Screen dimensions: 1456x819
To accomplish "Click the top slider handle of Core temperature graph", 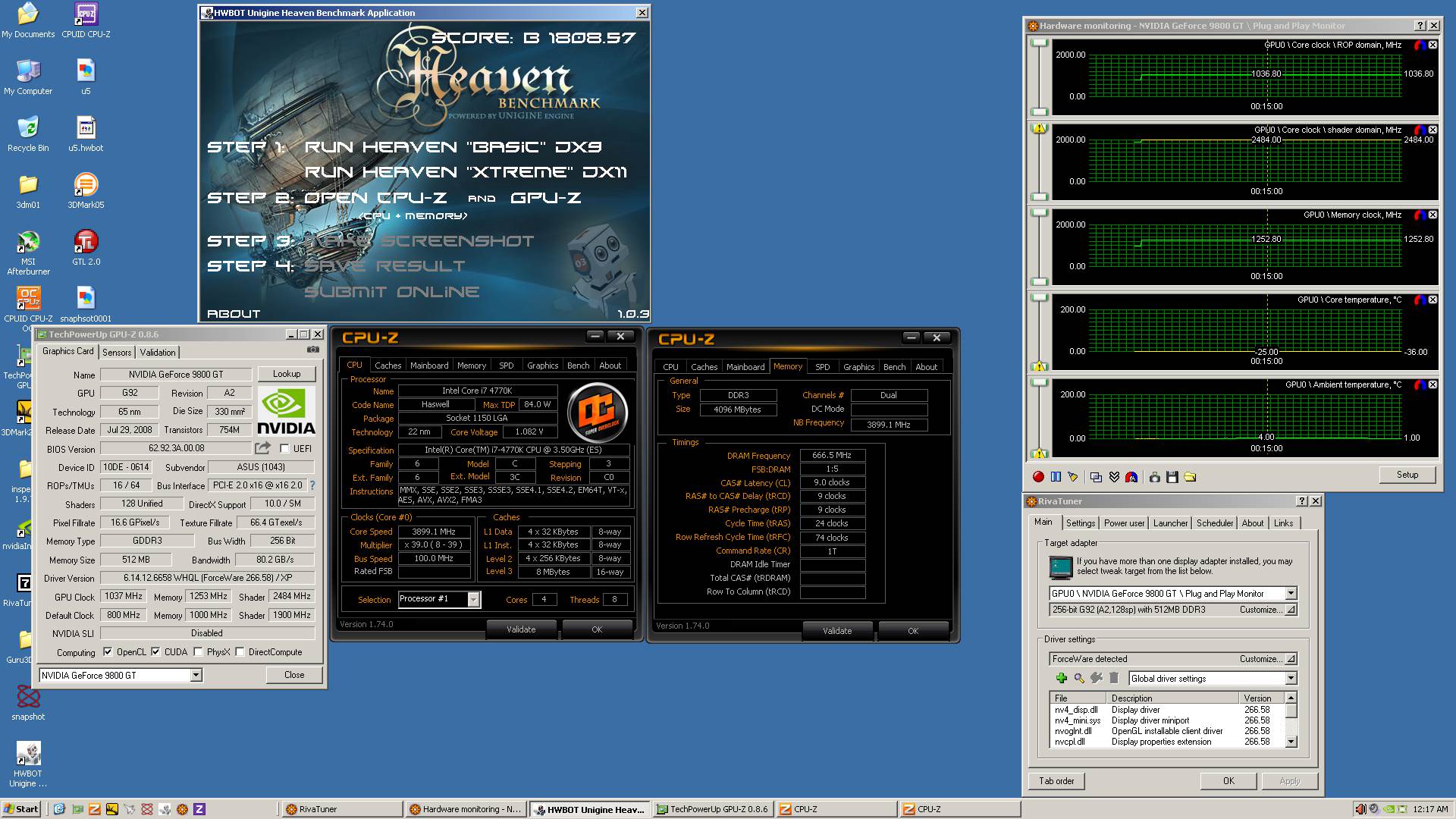I will [x=1038, y=297].
